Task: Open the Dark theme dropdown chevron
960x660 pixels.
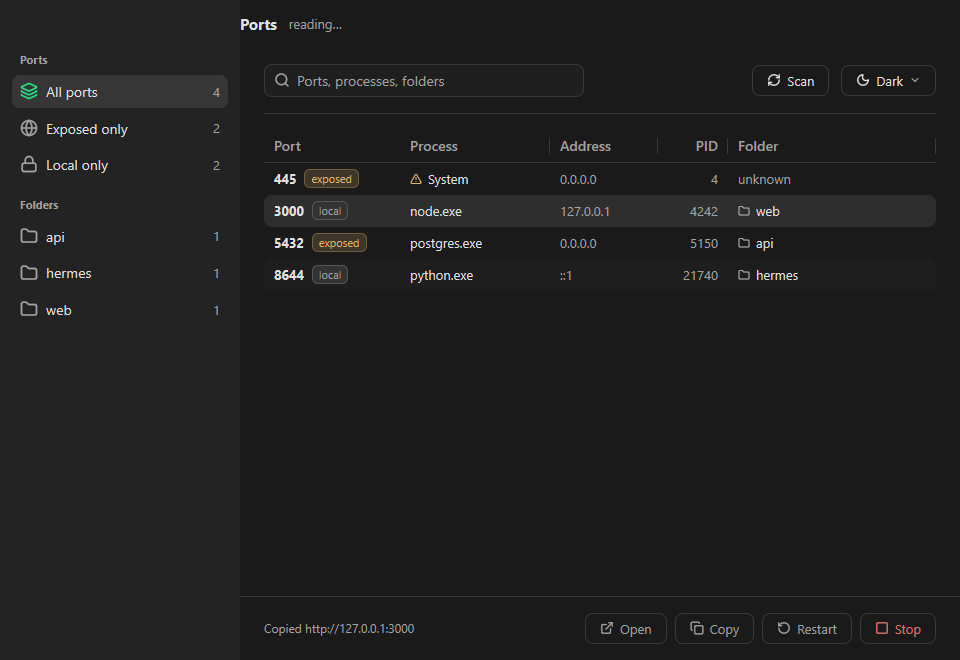Action: coord(915,80)
